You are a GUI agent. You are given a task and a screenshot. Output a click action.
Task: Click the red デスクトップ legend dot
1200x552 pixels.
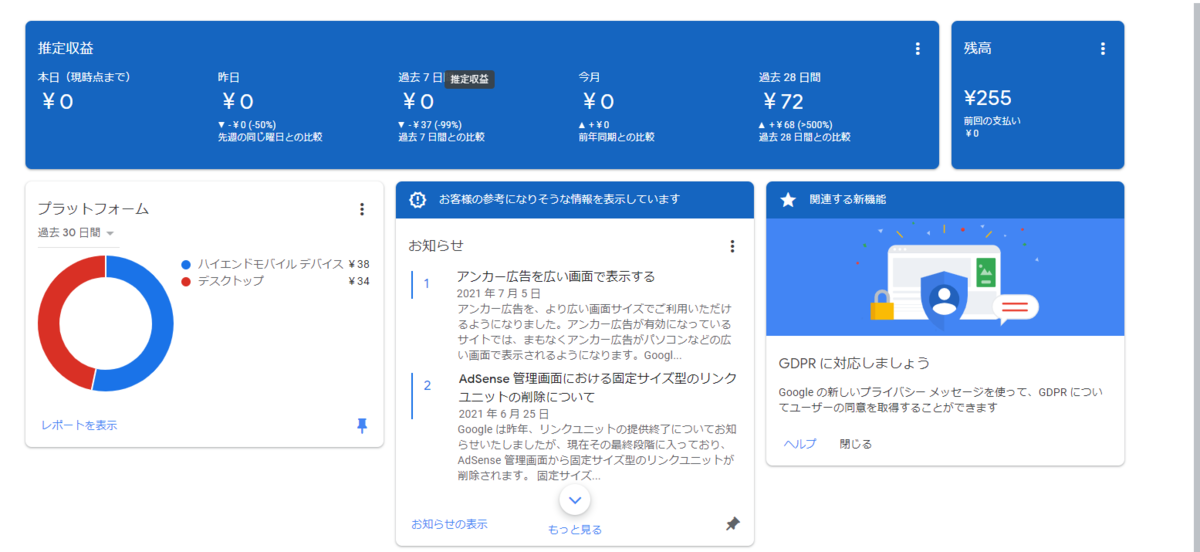click(x=186, y=282)
